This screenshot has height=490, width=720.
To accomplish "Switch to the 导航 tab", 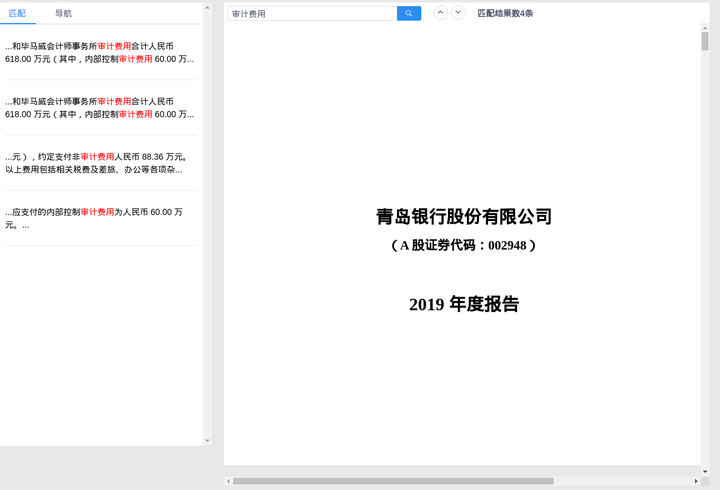I will pyautogui.click(x=63, y=13).
